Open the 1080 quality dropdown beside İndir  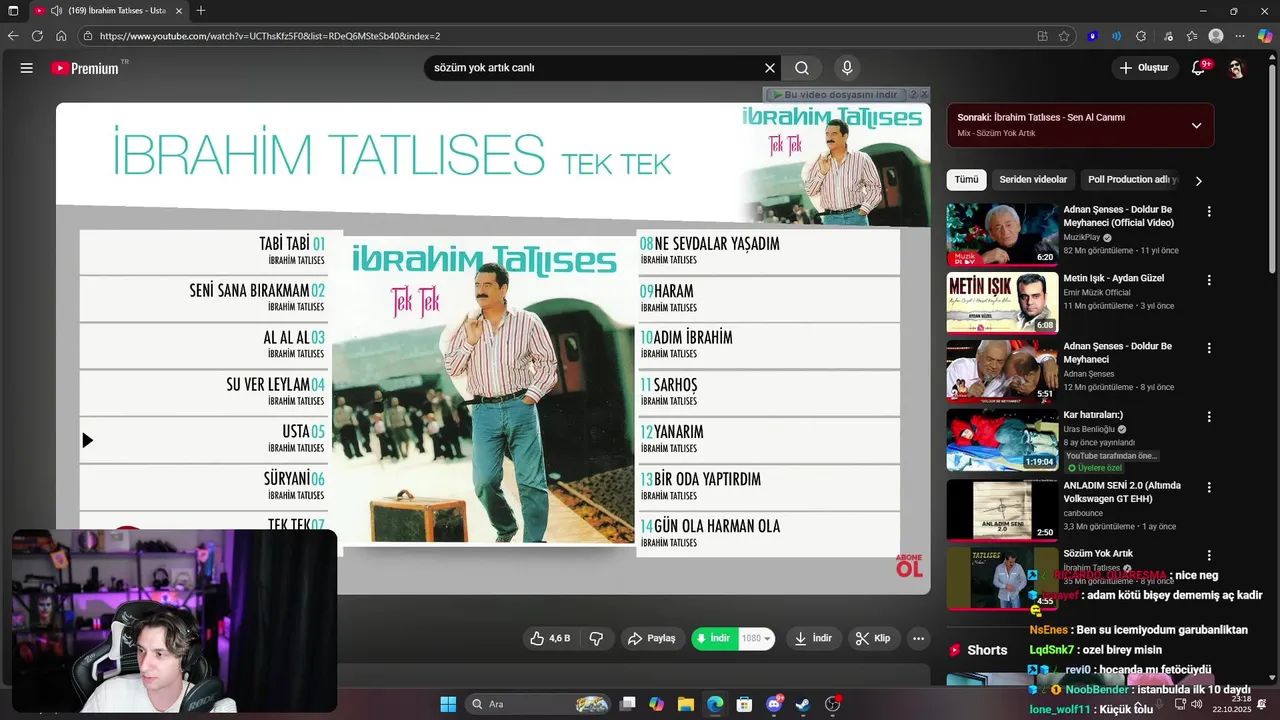(x=757, y=638)
